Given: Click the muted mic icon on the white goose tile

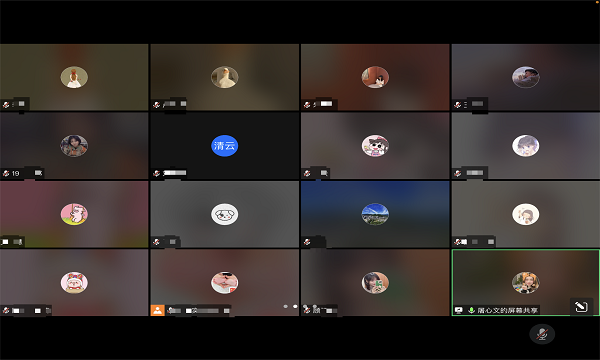Looking at the screenshot, I should [157, 104].
